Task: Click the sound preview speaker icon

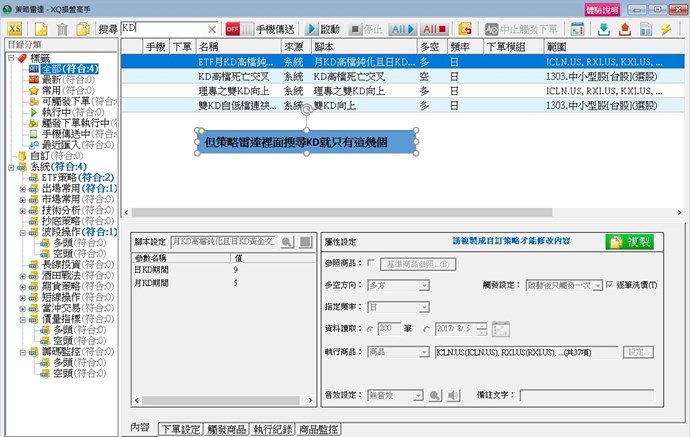Action: (x=435, y=396)
